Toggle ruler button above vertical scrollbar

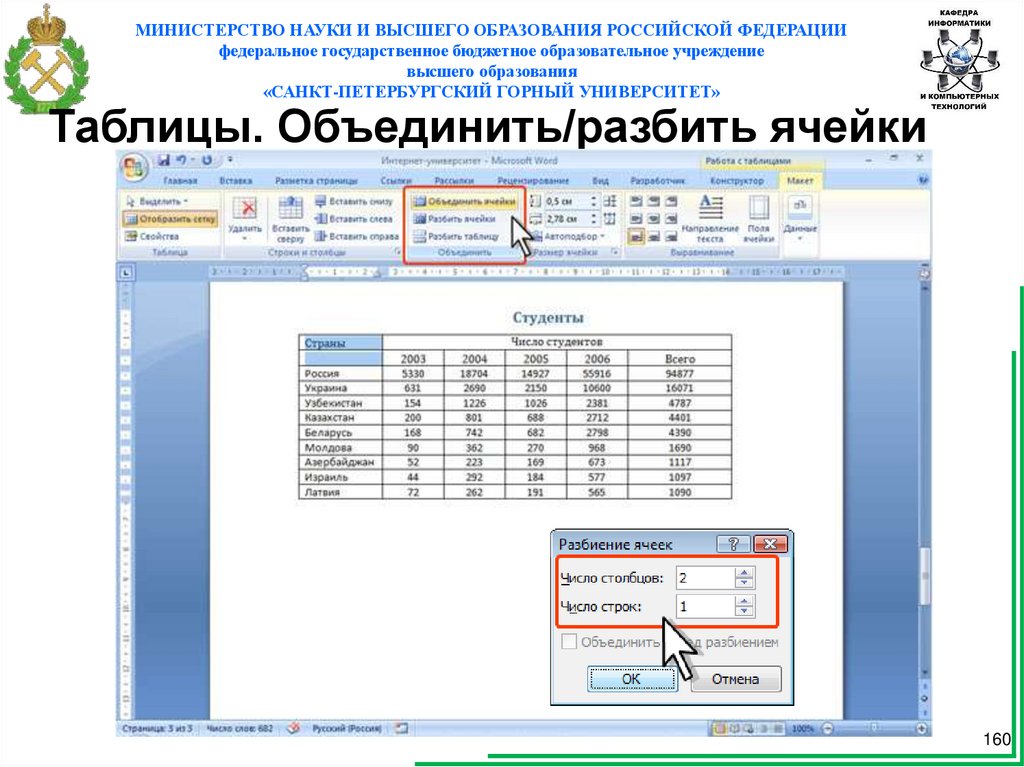tap(925, 274)
